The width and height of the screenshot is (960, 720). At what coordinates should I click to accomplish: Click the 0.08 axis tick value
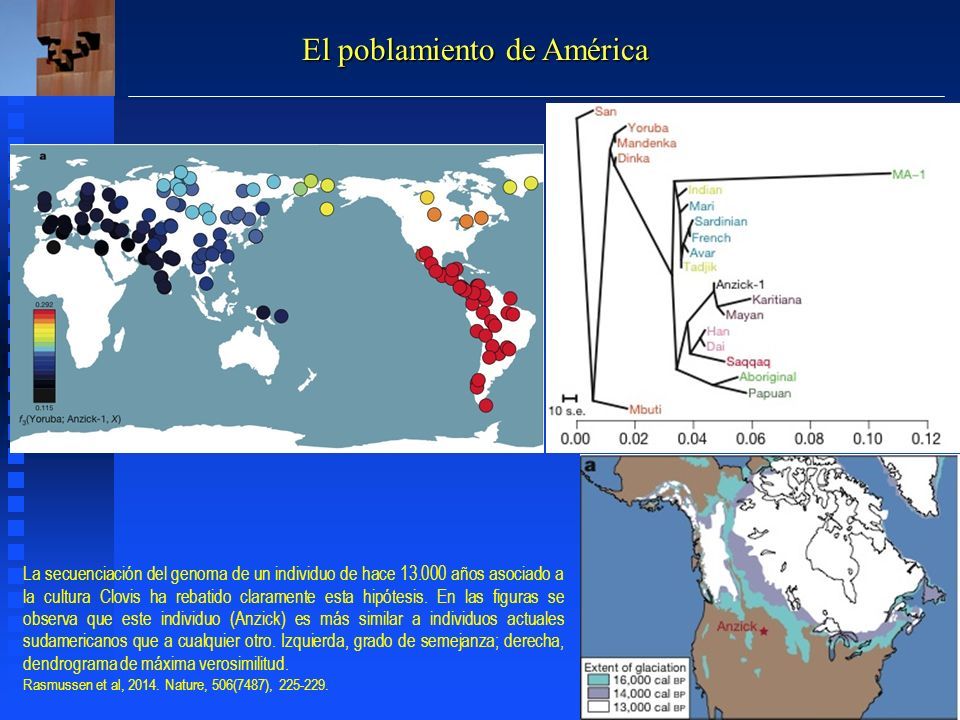[809, 439]
